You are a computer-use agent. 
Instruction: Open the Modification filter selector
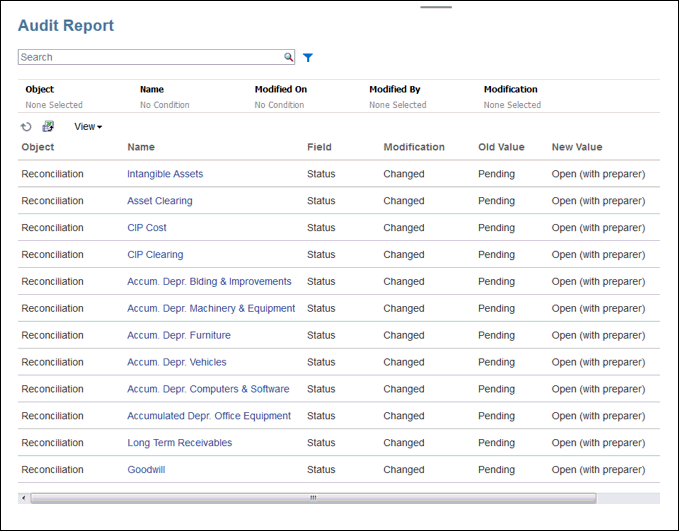[512, 105]
